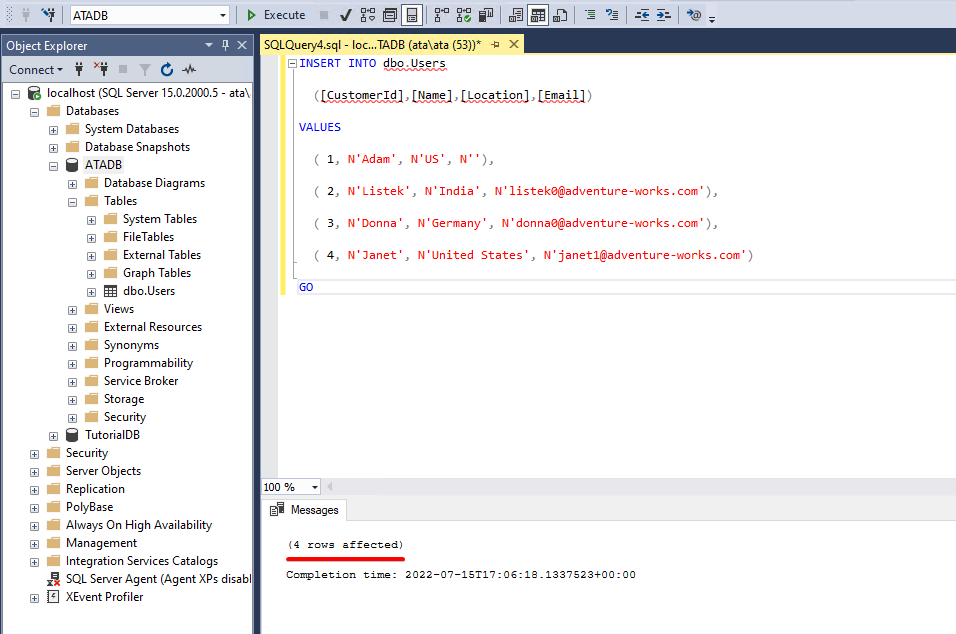Image resolution: width=956 pixels, height=634 pixels.
Task: Click '(4 rows affected)' message text
Action: pyautogui.click(x=346, y=544)
